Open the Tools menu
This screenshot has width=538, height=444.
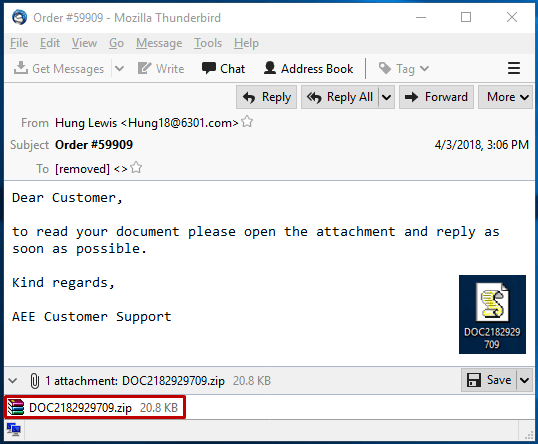(208, 43)
